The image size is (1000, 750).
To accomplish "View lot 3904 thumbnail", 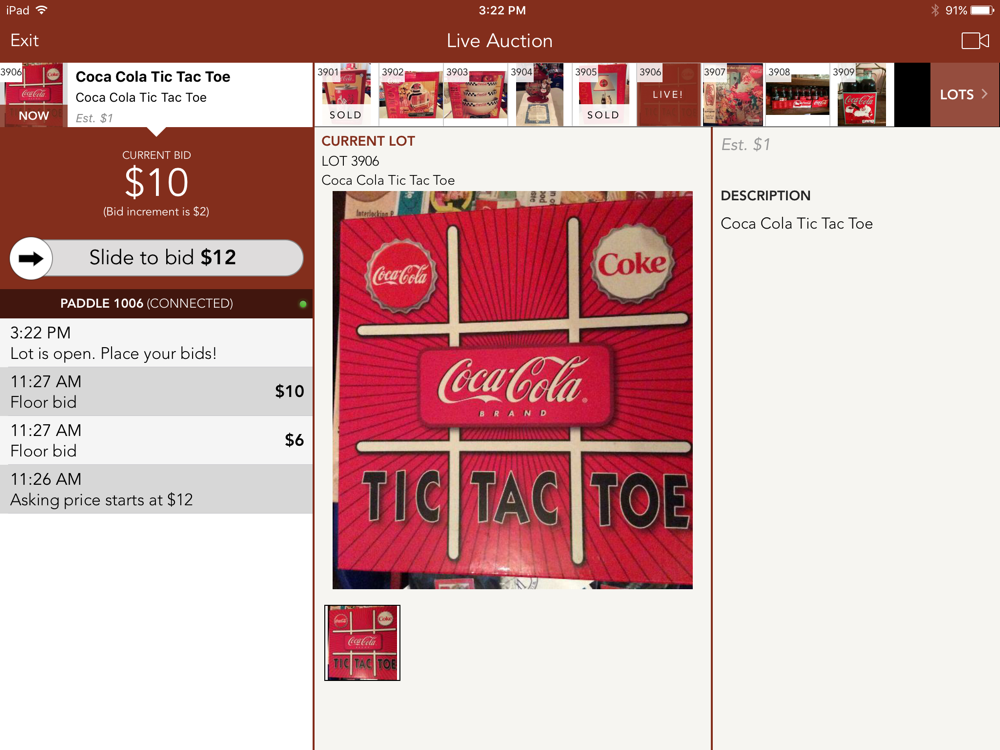I will pos(538,94).
